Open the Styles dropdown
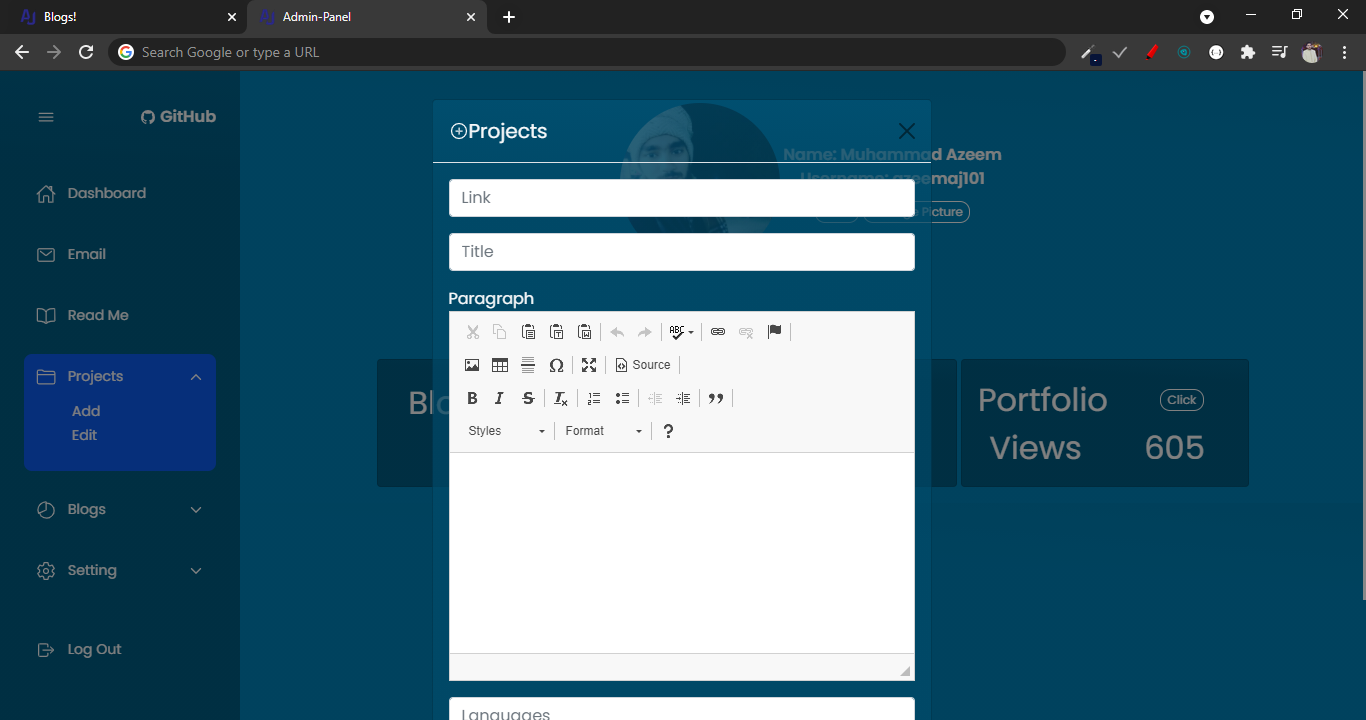Screen dimensions: 1366x720 pos(506,431)
